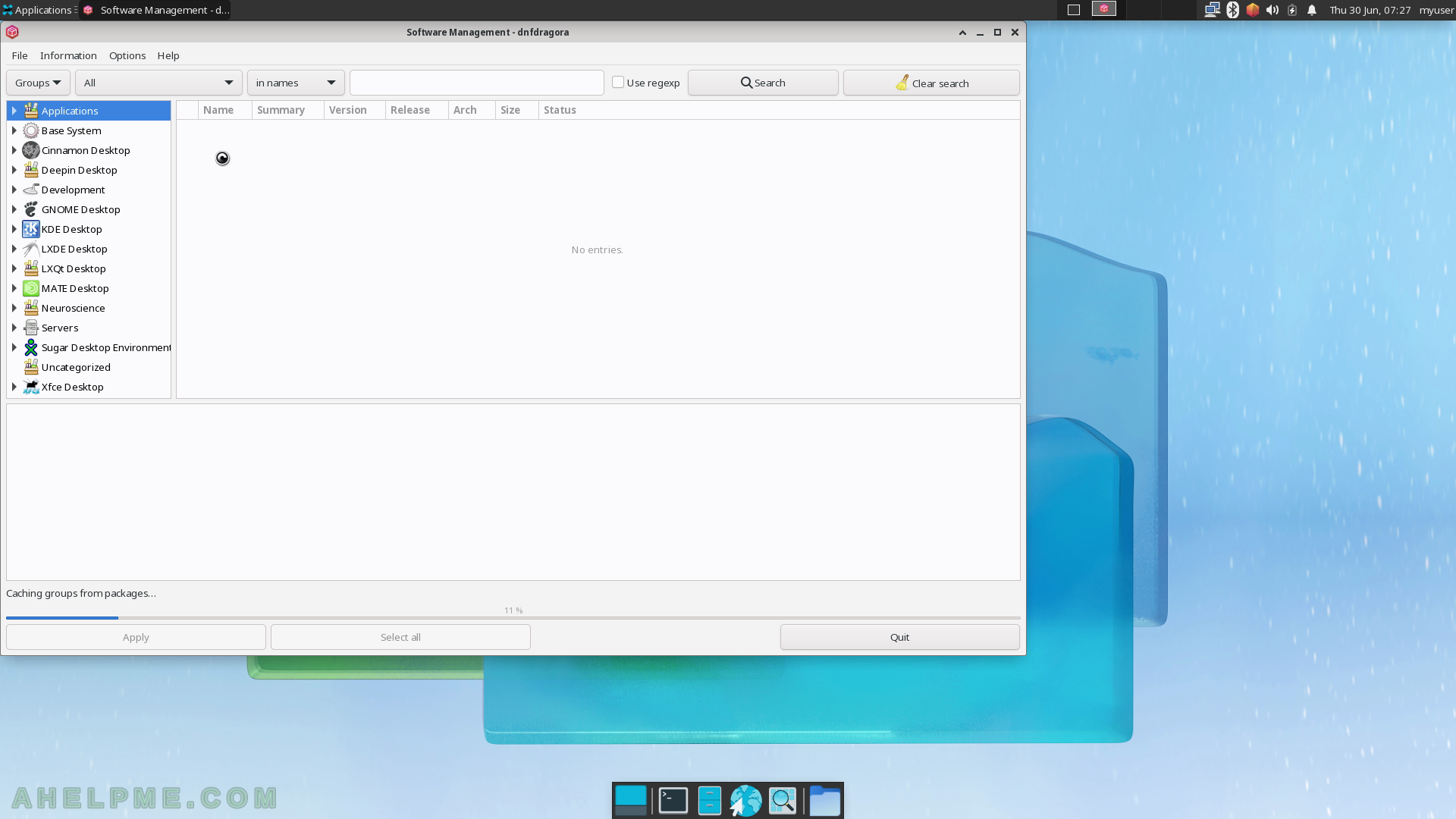Select the Uncategorized tree row

click(x=89, y=367)
